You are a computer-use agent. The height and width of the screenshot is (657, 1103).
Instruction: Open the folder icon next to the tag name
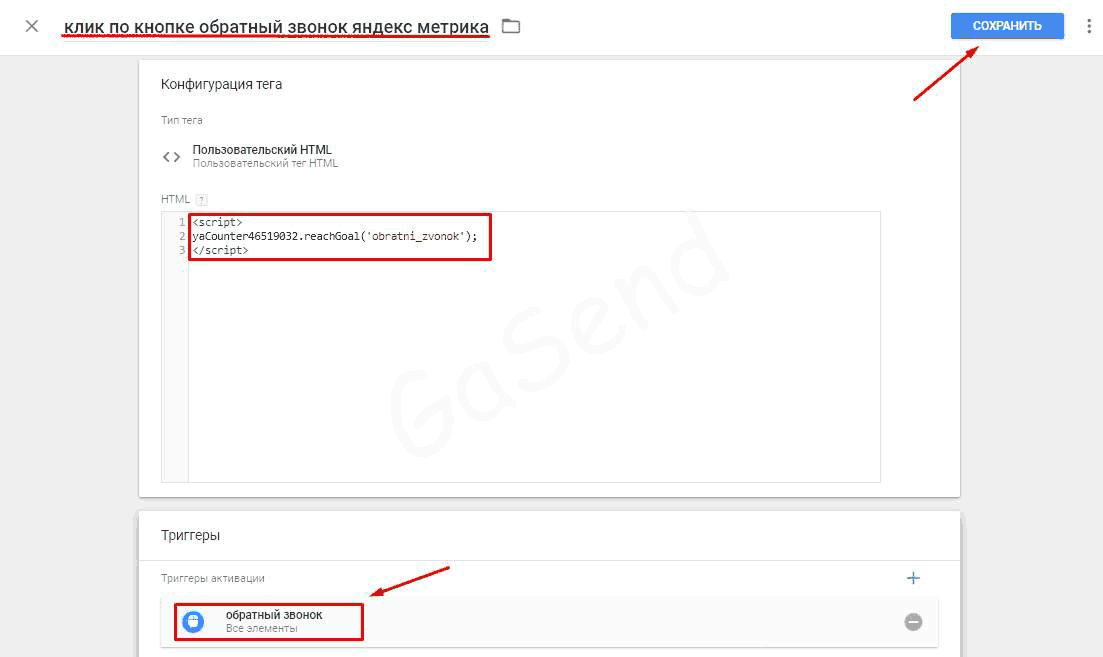click(511, 26)
